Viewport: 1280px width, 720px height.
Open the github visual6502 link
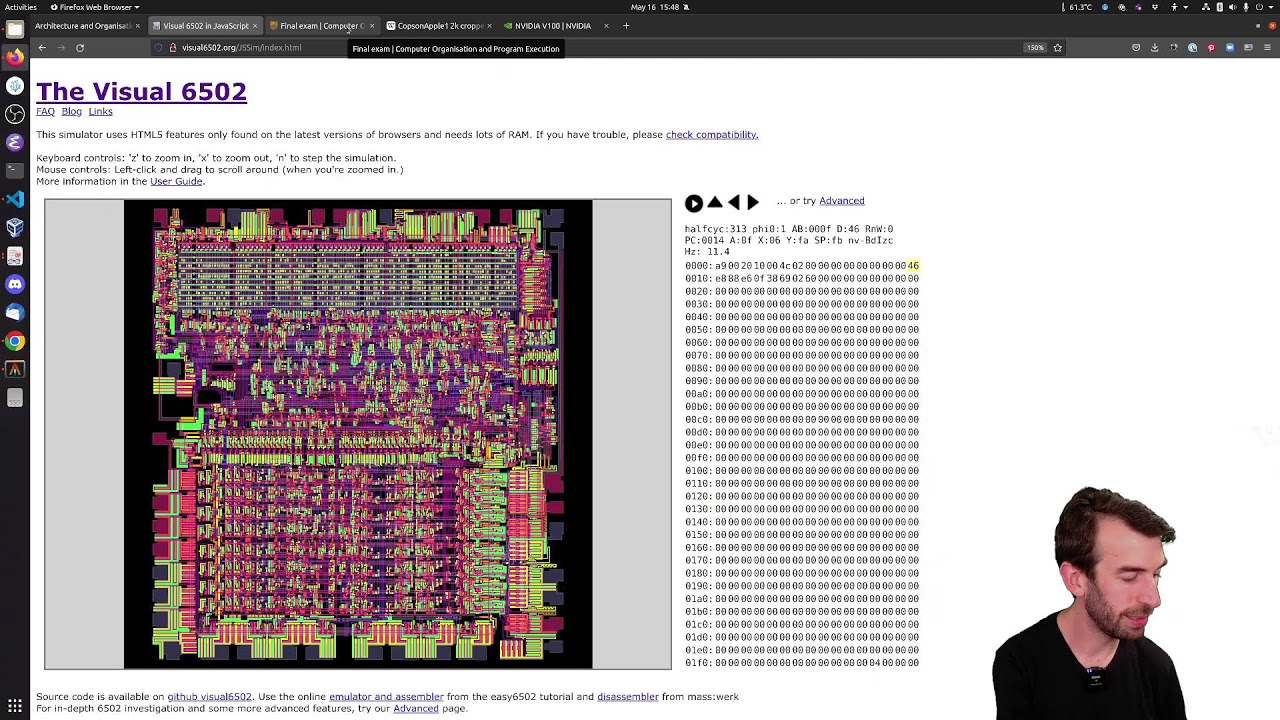tap(209, 696)
